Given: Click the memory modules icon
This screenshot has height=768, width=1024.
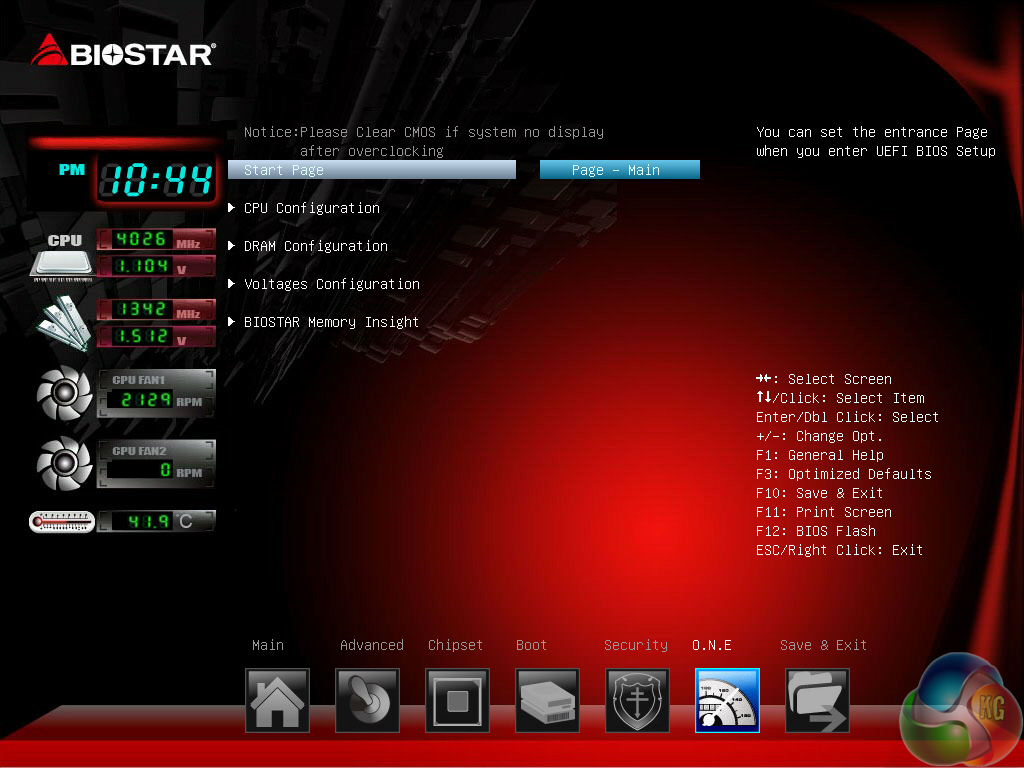Looking at the screenshot, I should click(x=63, y=323).
